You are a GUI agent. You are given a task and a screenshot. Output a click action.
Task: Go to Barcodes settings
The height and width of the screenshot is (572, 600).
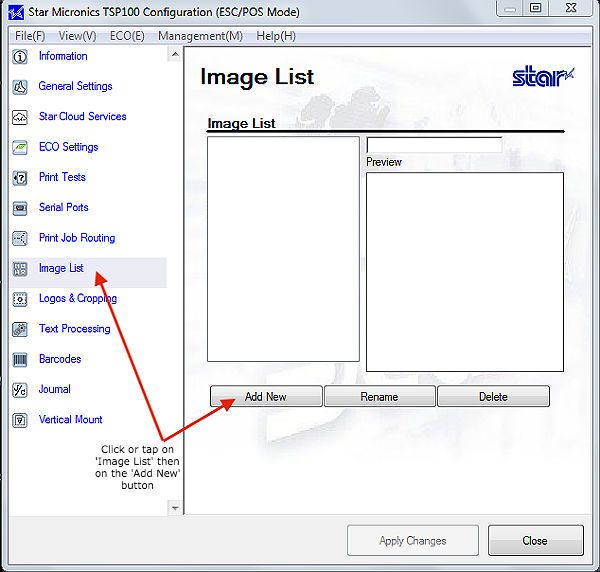tap(60, 359)
